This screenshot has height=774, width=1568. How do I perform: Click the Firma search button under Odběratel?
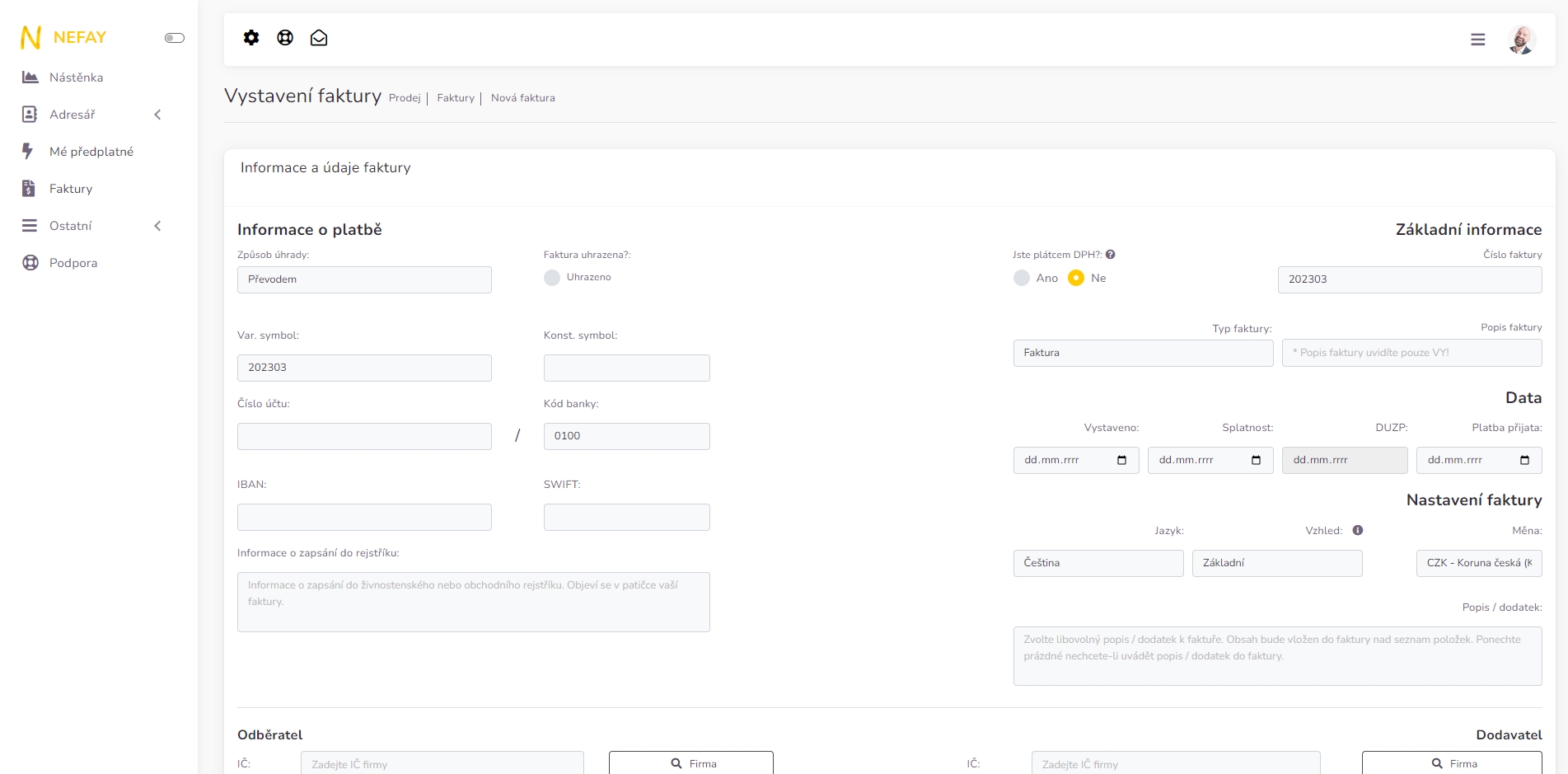coord(690,763)
